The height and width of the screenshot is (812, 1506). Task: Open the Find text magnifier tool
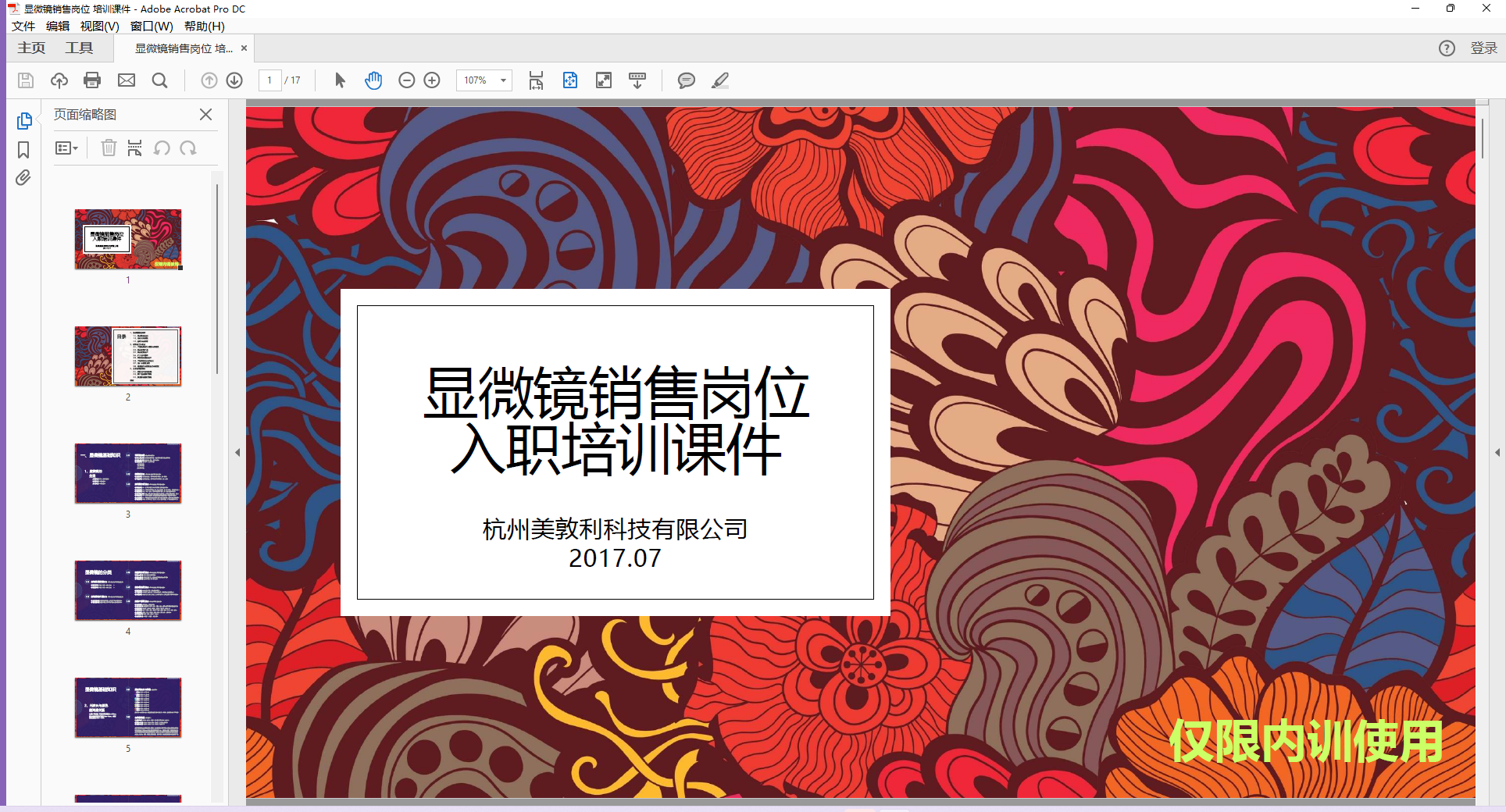[x=160, y=80]
